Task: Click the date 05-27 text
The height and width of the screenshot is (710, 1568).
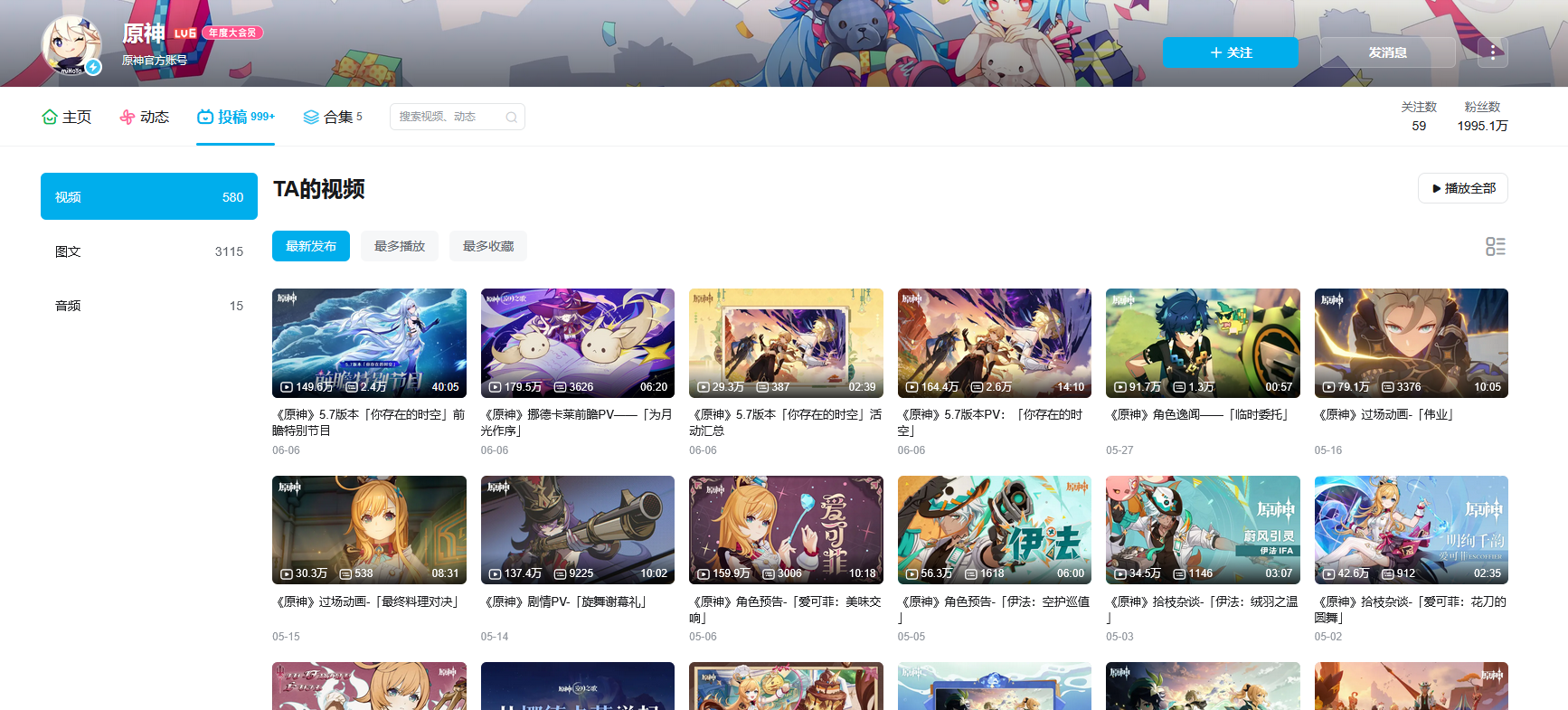Action: (1119, 450)
